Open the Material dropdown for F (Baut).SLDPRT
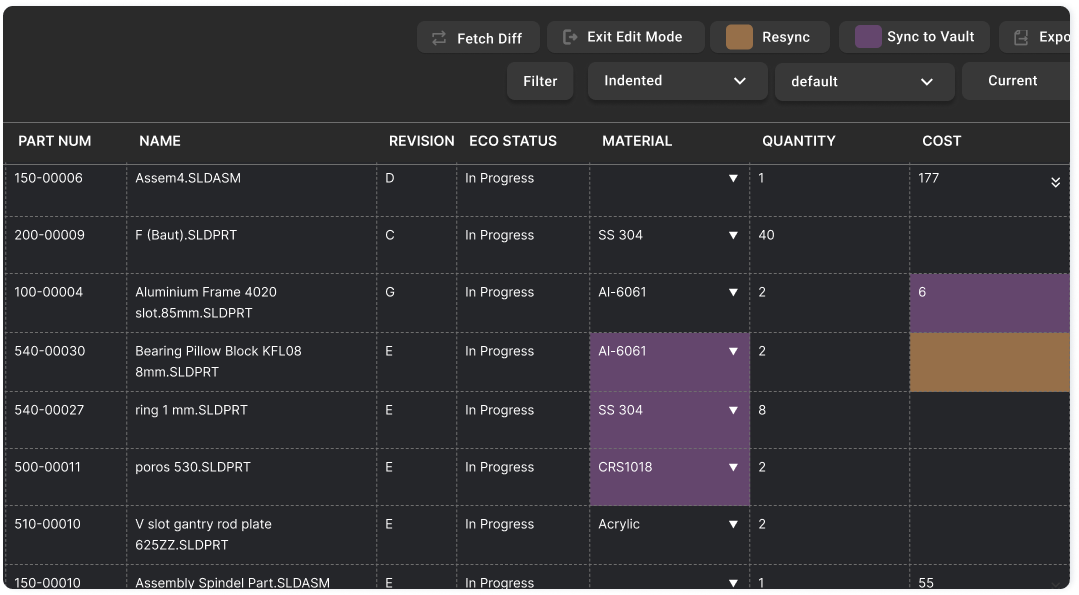1079x595 pixels. [733, 235]
